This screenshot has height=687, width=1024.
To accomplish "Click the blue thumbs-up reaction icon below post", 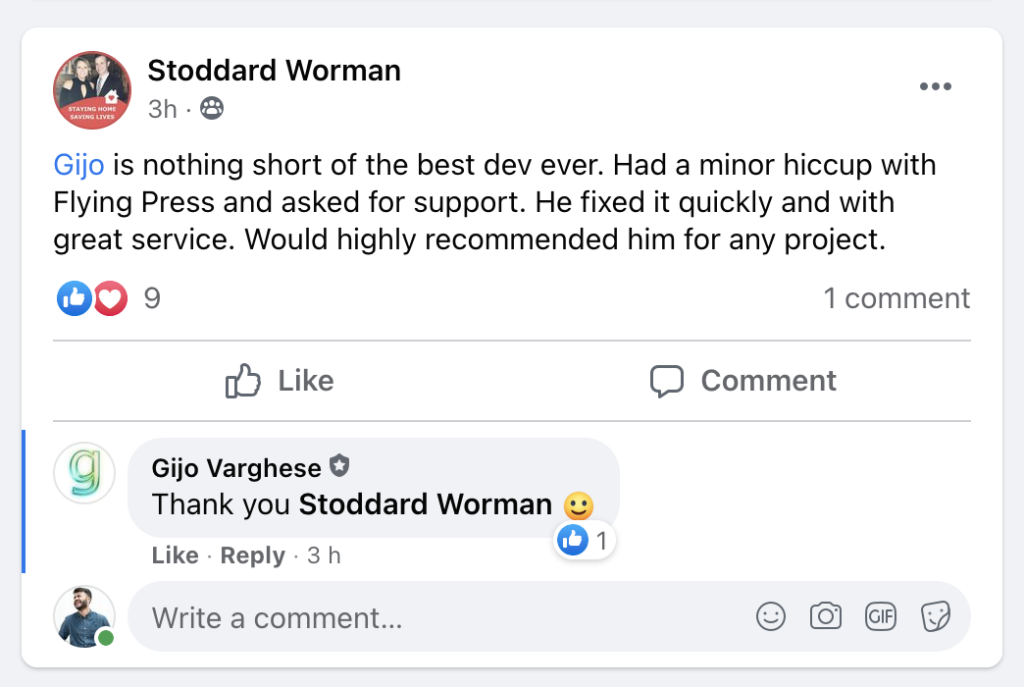I will 74,298.
